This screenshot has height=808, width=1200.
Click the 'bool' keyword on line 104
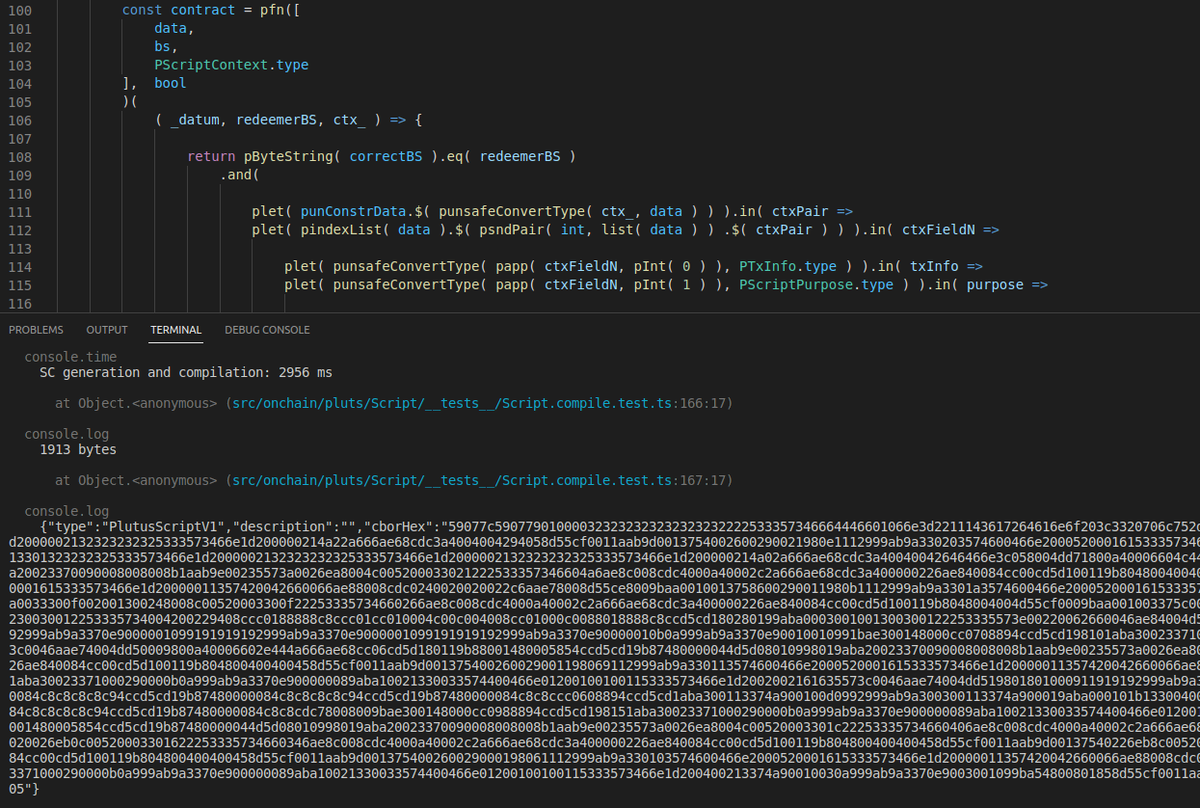pyautogui.click(x=171, y=83)
